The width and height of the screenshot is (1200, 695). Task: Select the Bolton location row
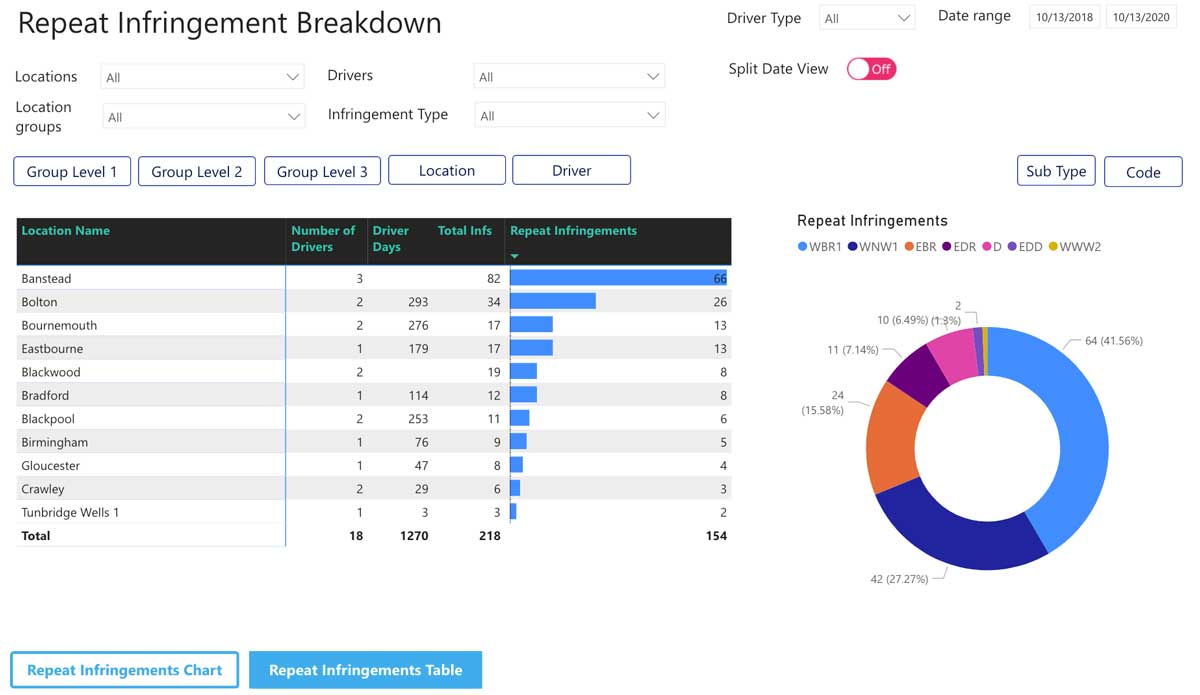[374, 302]
